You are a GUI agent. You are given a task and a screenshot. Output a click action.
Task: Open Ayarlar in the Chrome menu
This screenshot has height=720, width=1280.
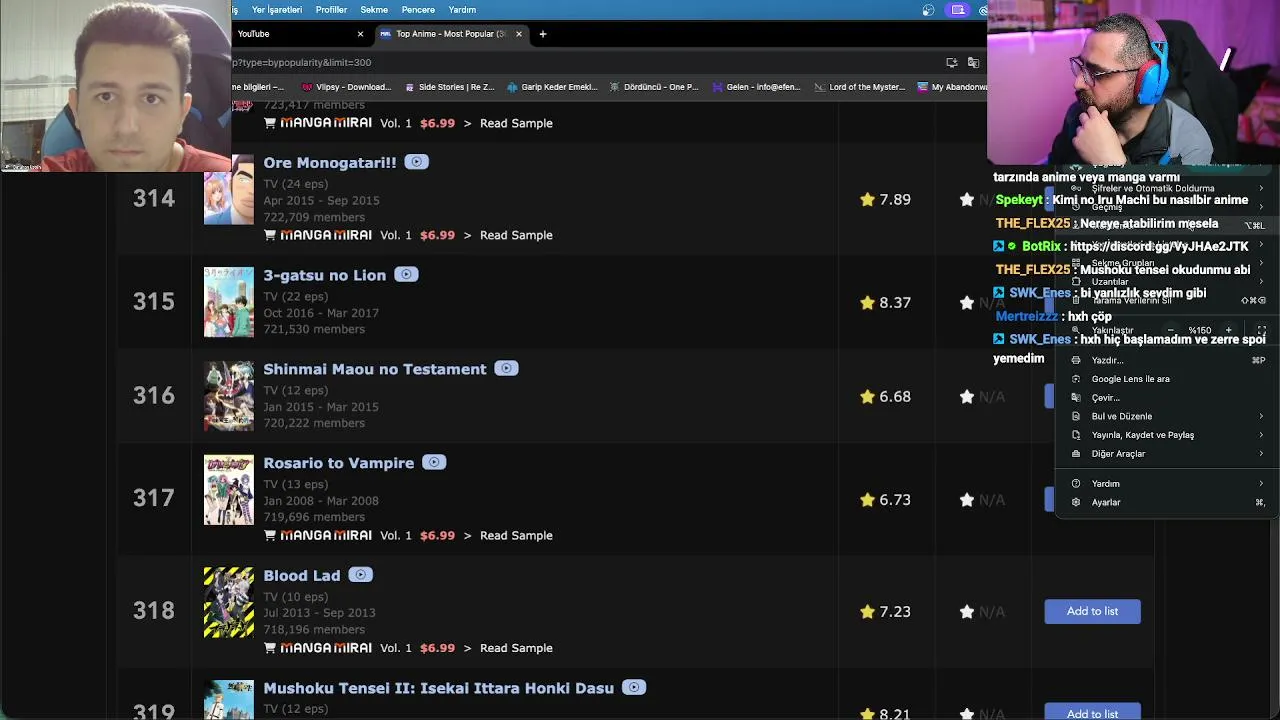tap(1168, 503)
